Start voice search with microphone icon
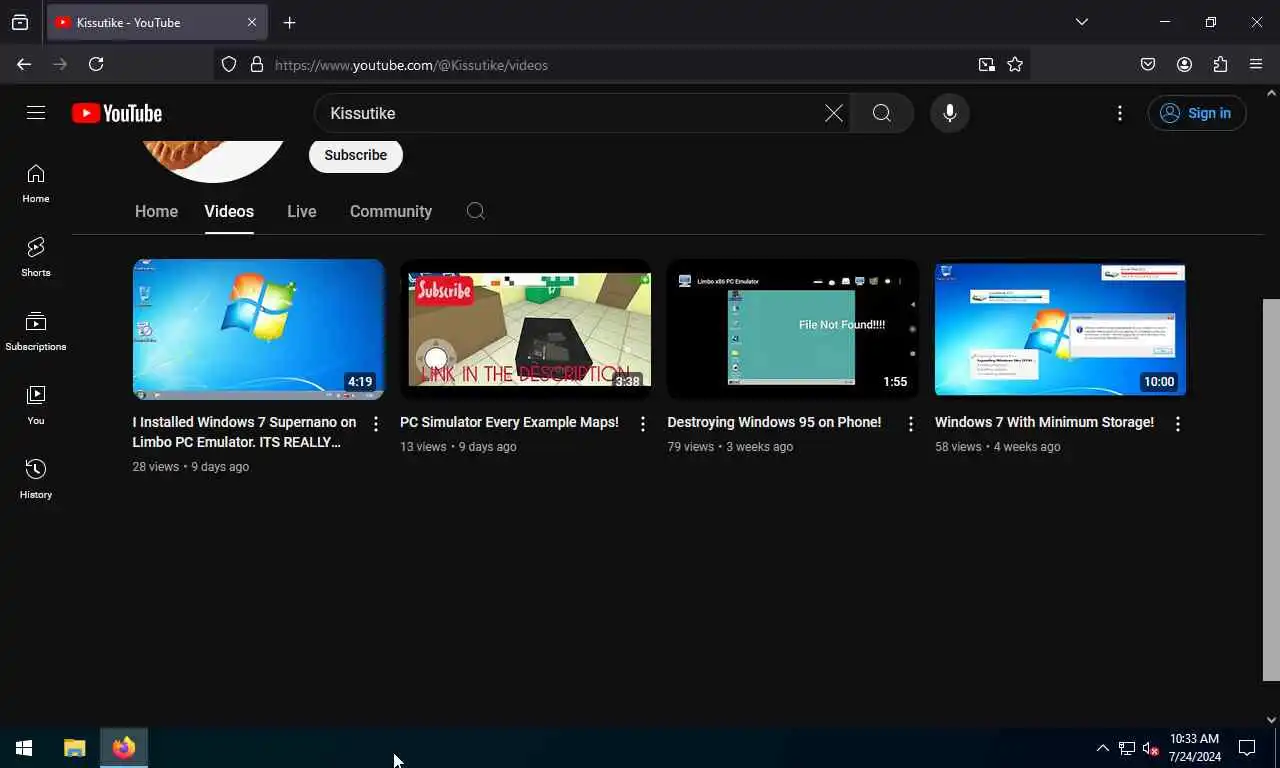 pyautogui.click(x=950, y=113)
